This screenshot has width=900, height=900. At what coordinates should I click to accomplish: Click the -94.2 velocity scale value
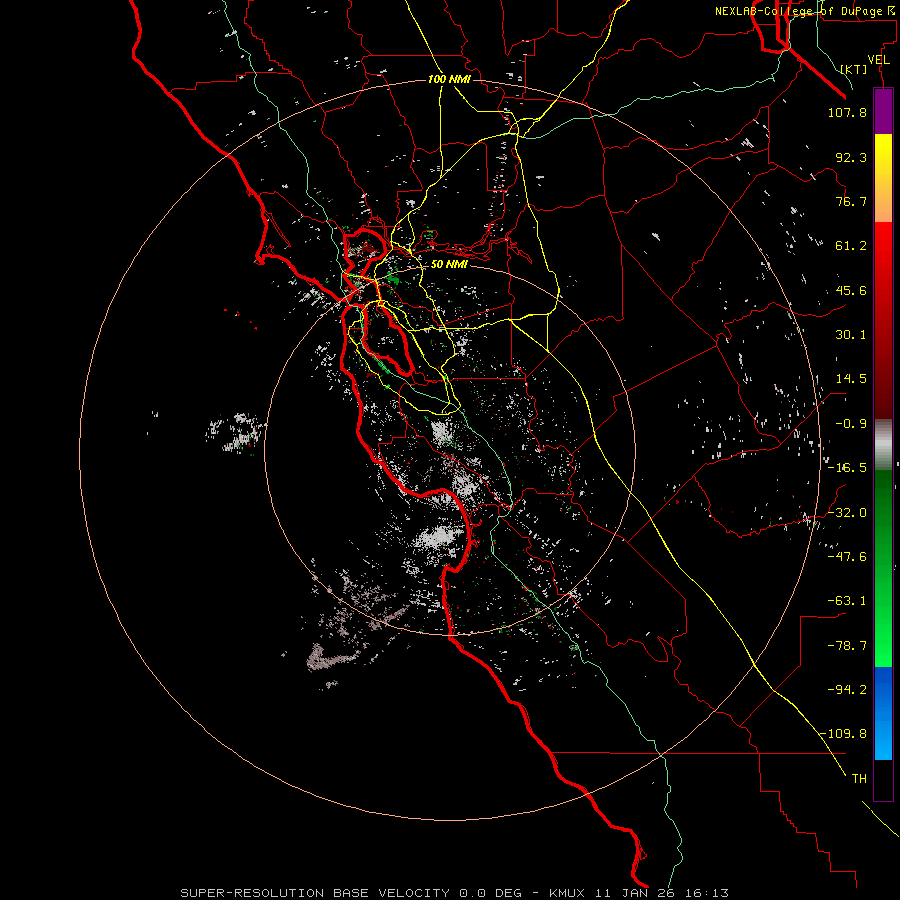tap(847, 689)
